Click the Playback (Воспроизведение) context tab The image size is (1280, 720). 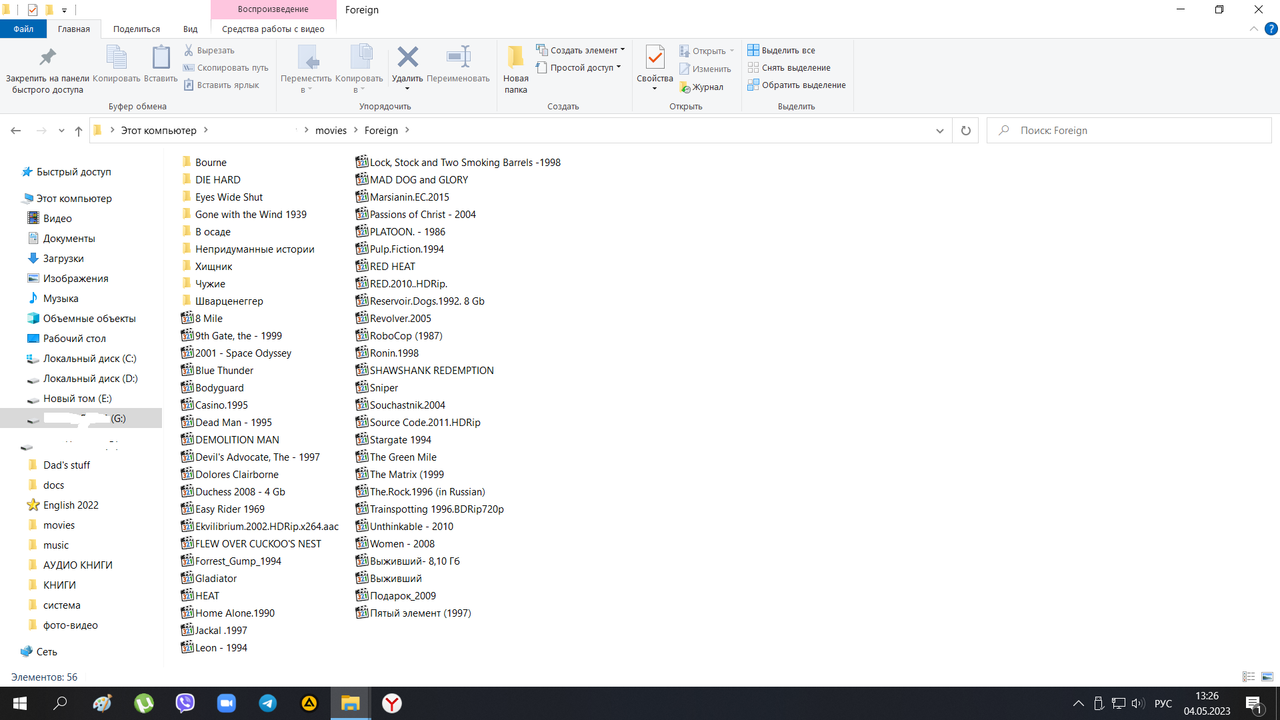tap(273, 9)
